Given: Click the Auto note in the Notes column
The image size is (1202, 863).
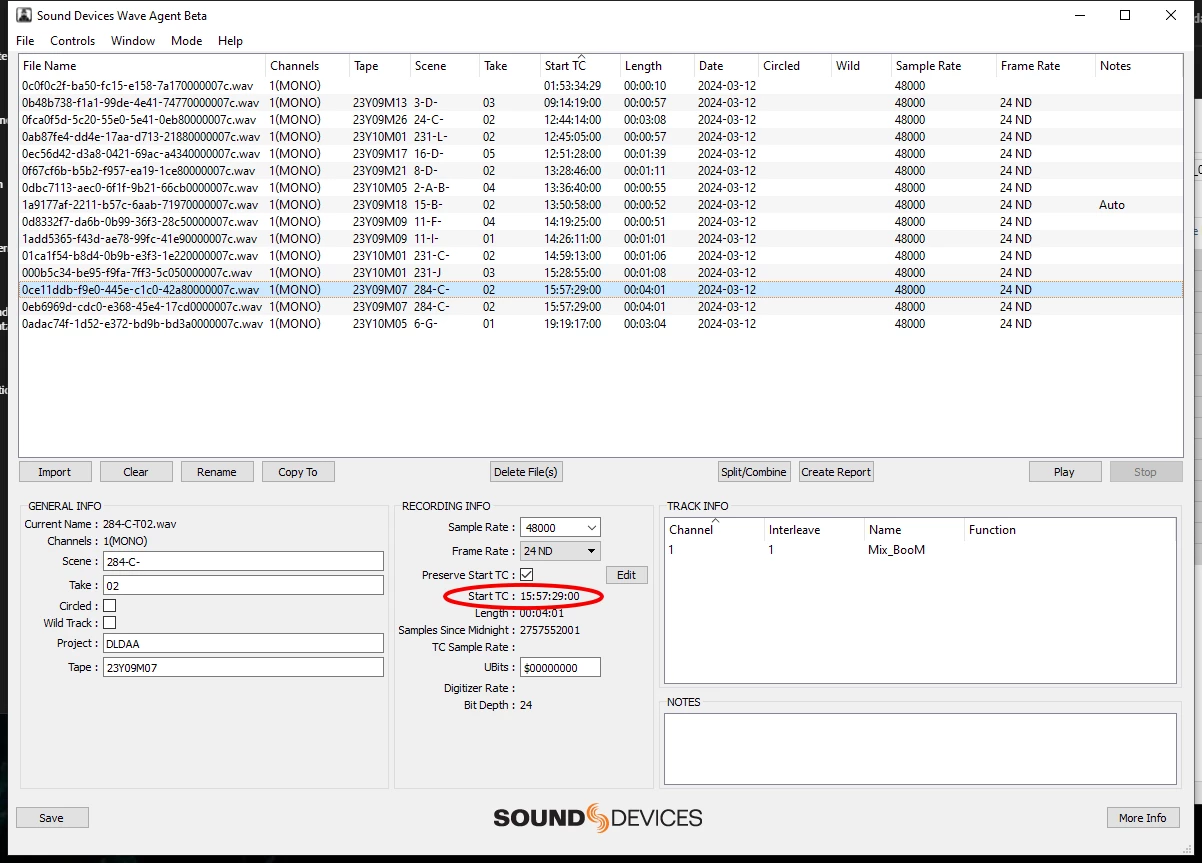Looking at the screenshot, I should coord(1112,205).
